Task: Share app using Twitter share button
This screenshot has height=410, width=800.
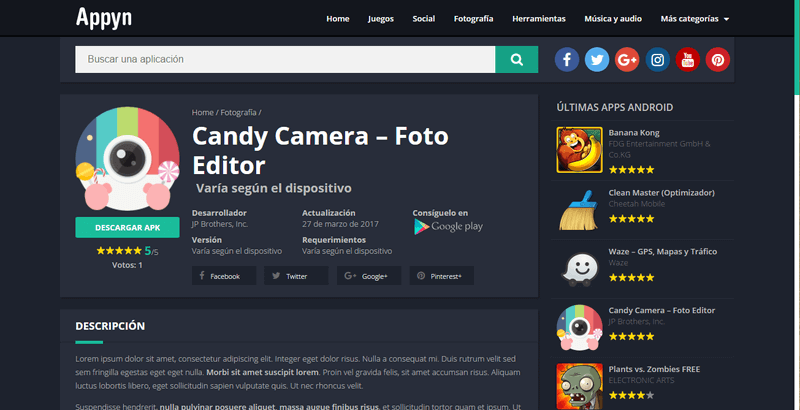Action: click(296, 275)
